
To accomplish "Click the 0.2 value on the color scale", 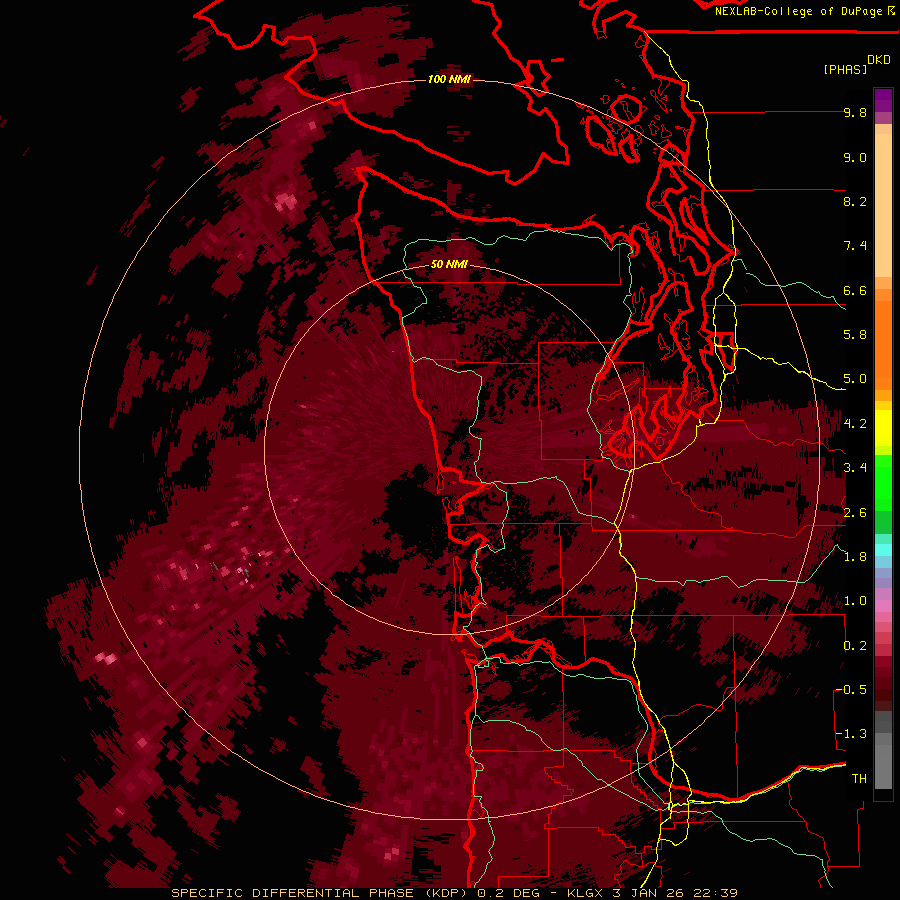I will point(855,646).
